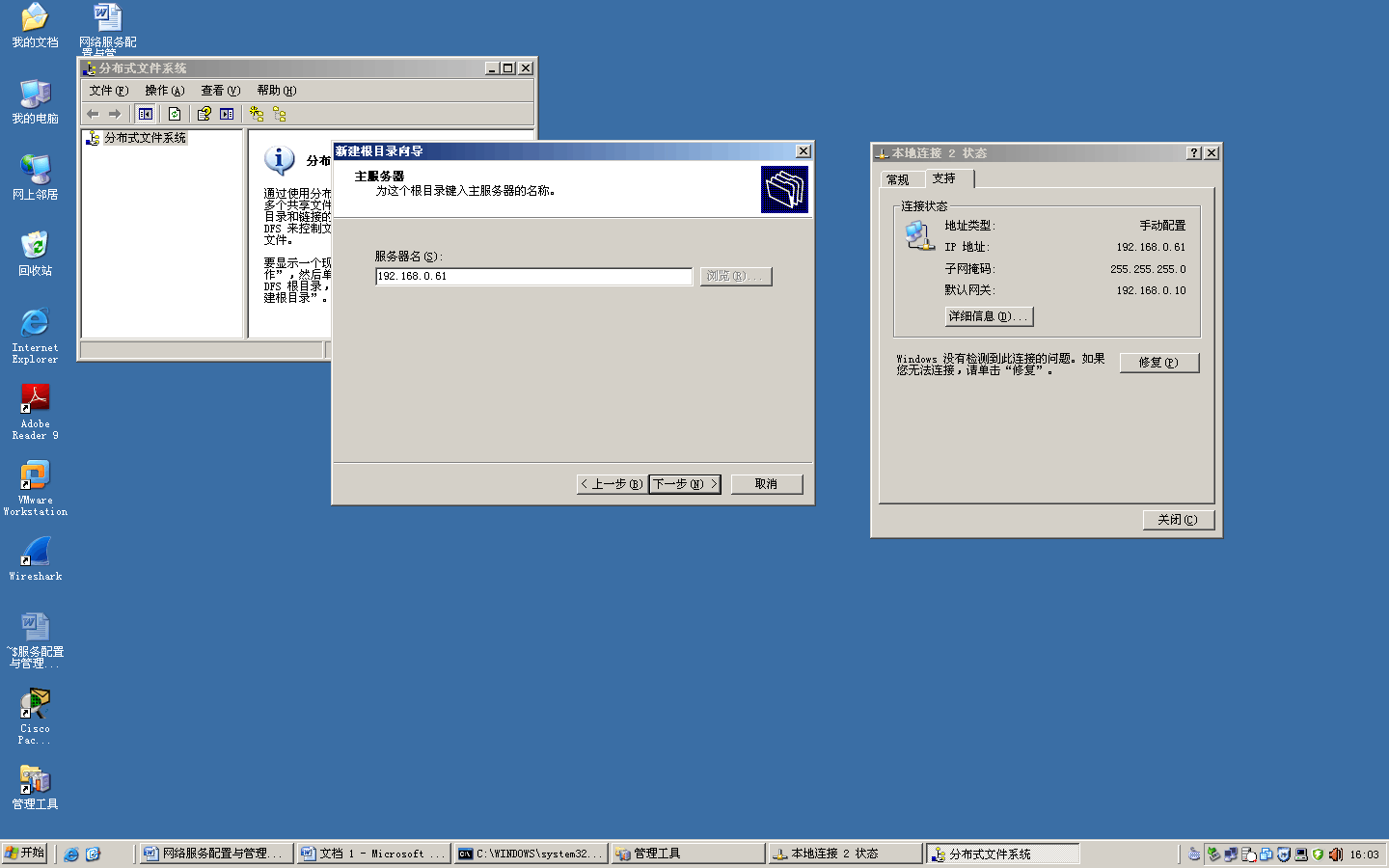1389x868 pixels.
Task: Click 详细信息(D)... button
Action: [989, 316]
